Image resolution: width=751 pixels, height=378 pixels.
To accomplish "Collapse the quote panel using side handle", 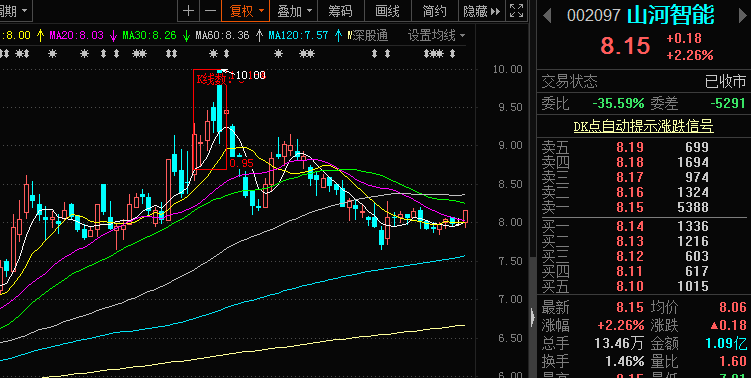I will 533,317.
